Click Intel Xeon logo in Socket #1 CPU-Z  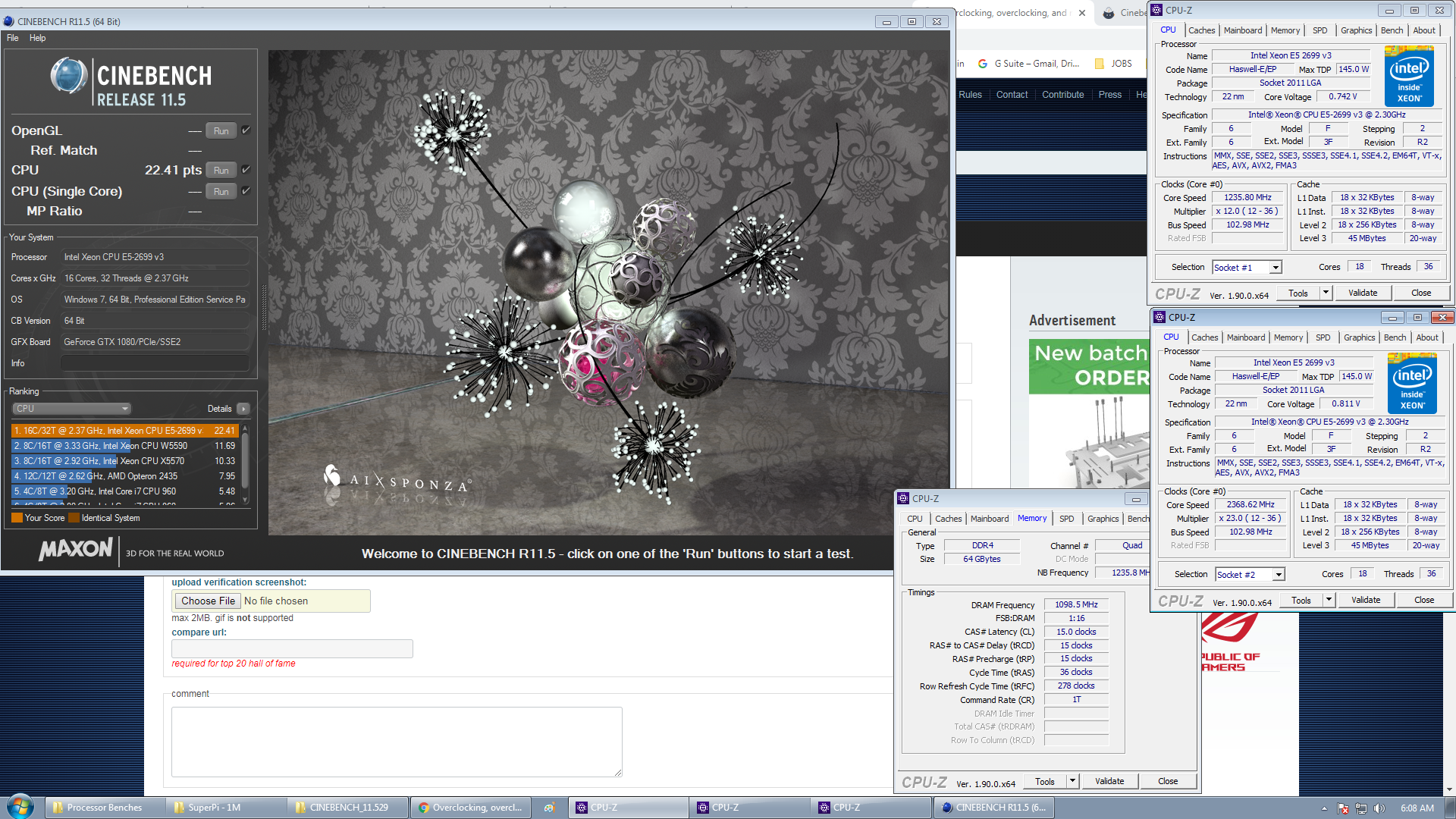[x=1409, y=76]
